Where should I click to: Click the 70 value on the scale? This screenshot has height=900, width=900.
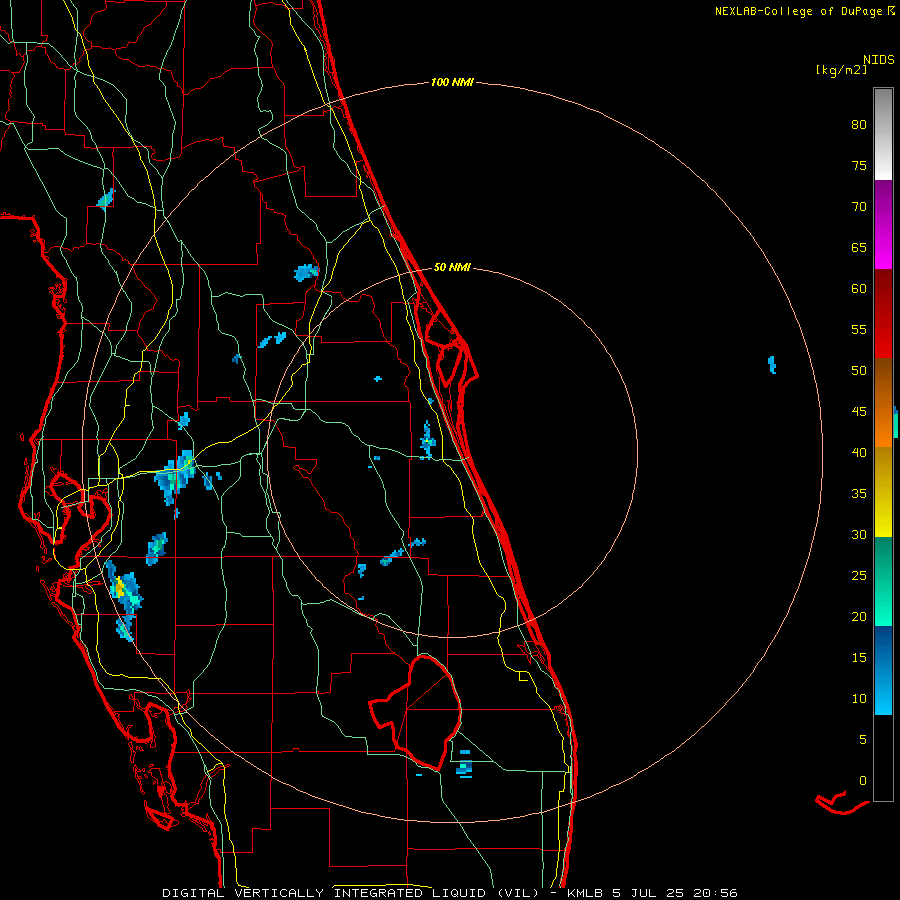pos(859,207)
